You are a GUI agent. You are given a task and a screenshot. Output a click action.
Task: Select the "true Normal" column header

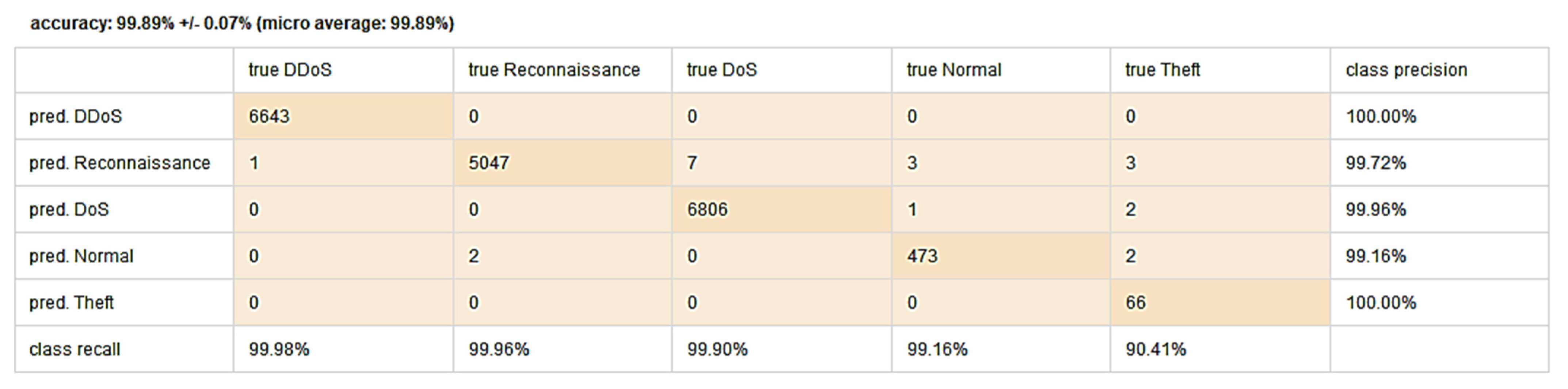pyautogui.click(x=953, y=70)
